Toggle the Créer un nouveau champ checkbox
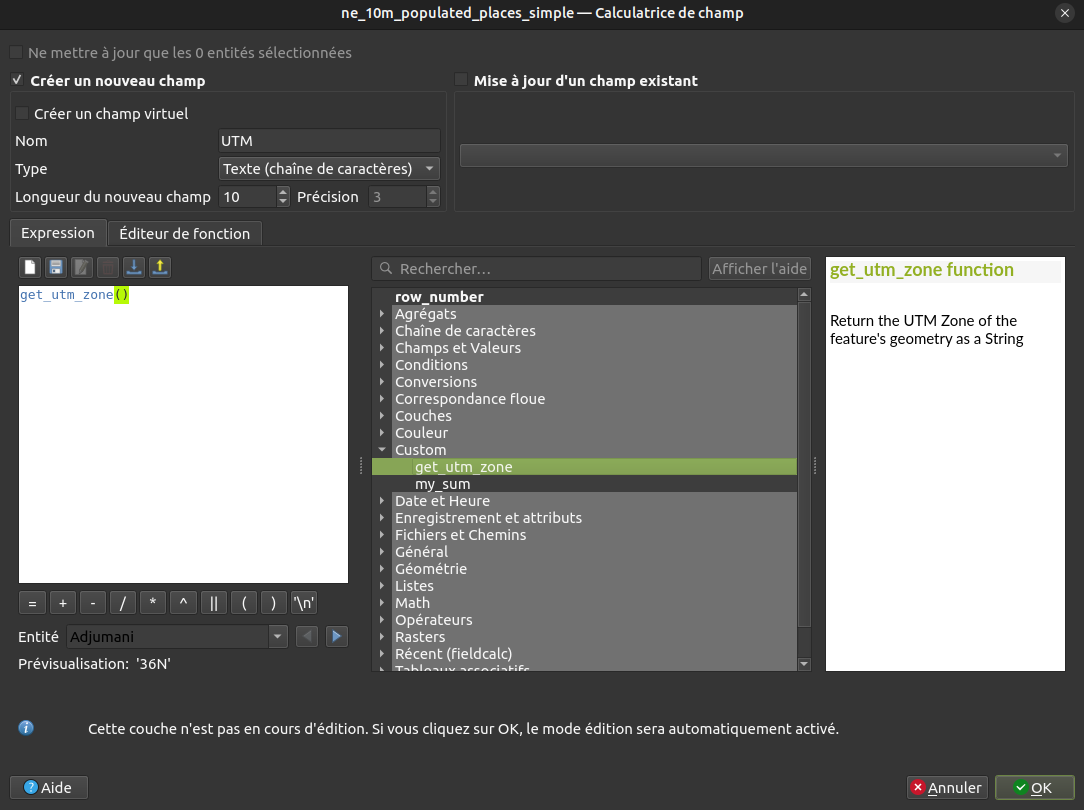 coord(17,80)
